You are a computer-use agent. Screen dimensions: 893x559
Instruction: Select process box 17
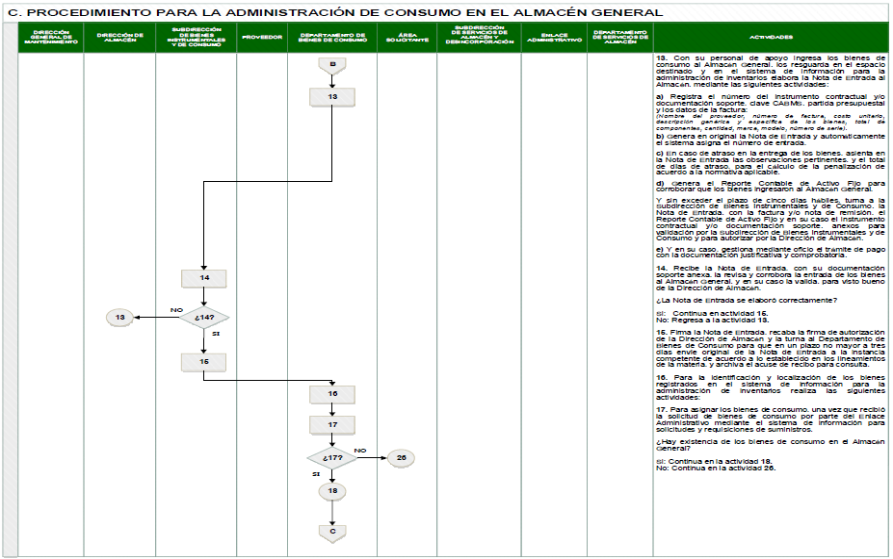(332, 425)
